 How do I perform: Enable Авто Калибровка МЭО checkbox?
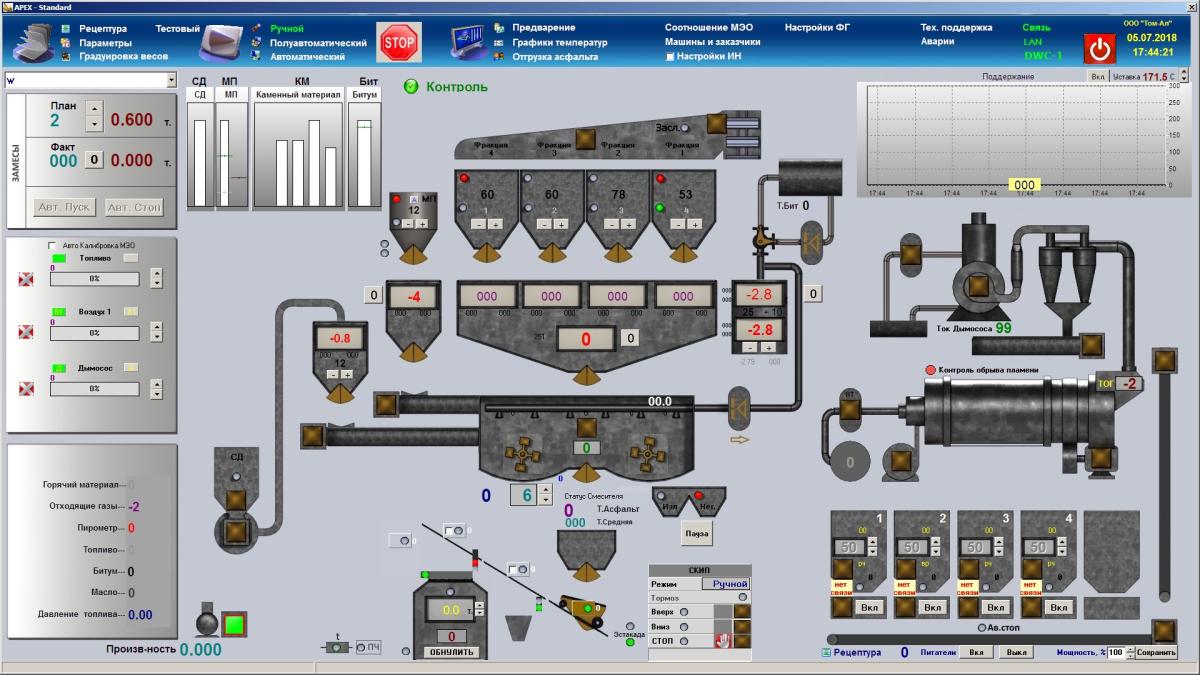[x=53, y=245]
